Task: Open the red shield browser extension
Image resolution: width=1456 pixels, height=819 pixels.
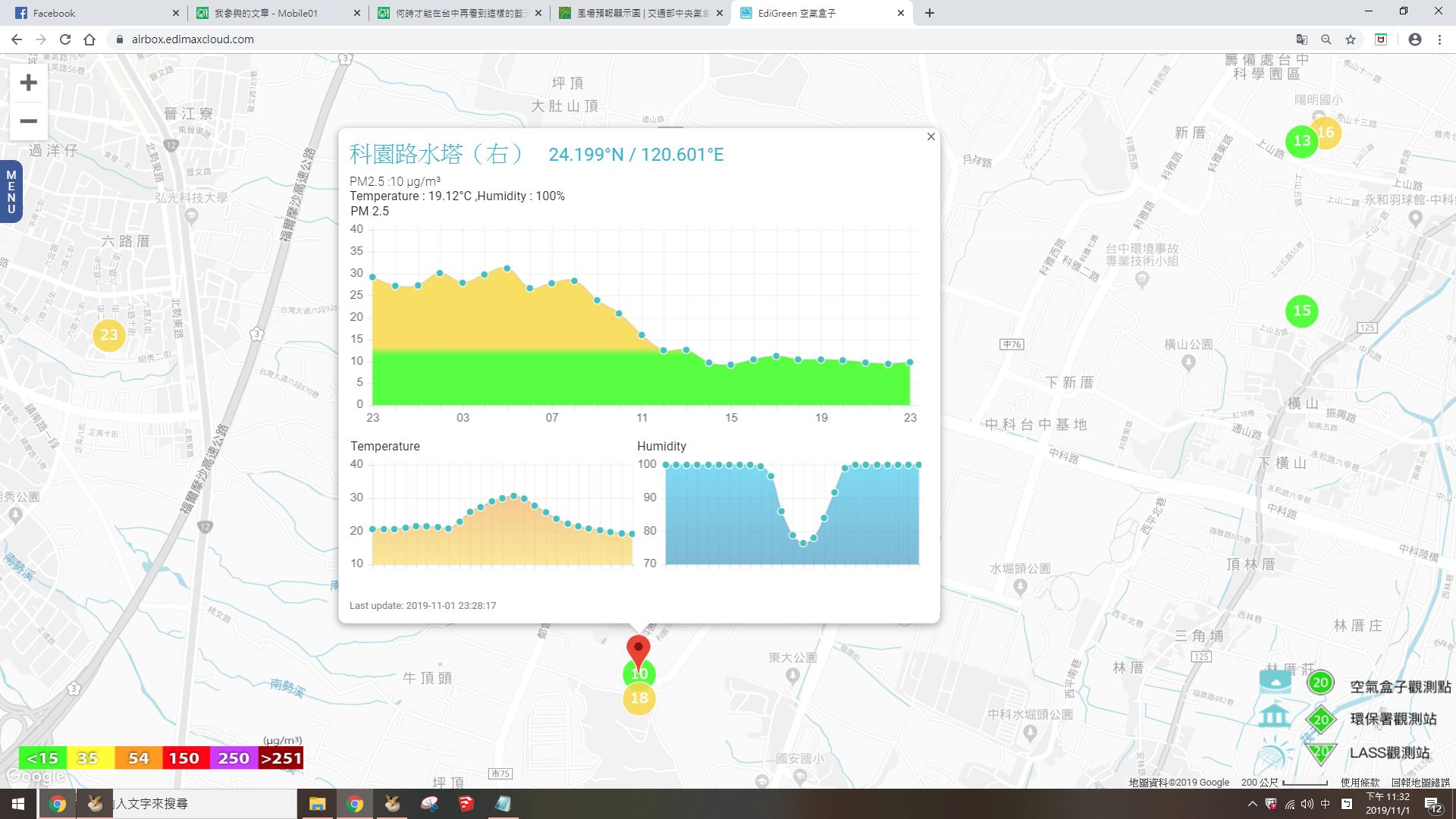Action: click(1381, 39)
